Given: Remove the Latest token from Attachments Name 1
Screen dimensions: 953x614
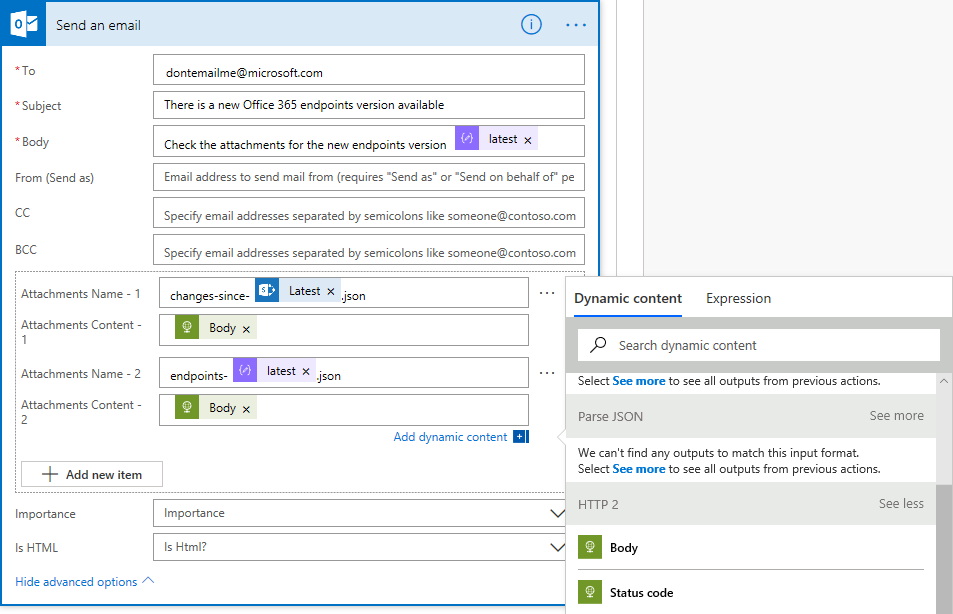Looking at the screenshot, I should [x=330, y=292].
